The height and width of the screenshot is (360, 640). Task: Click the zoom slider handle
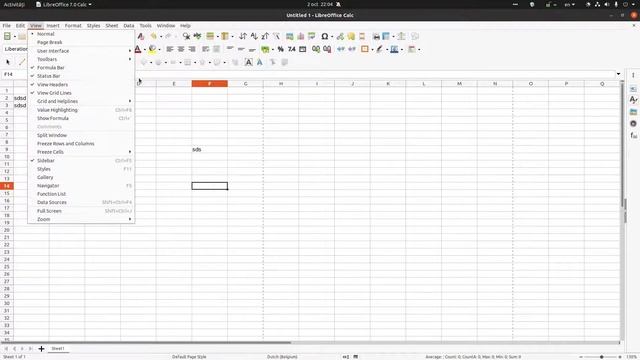point(602,357)
